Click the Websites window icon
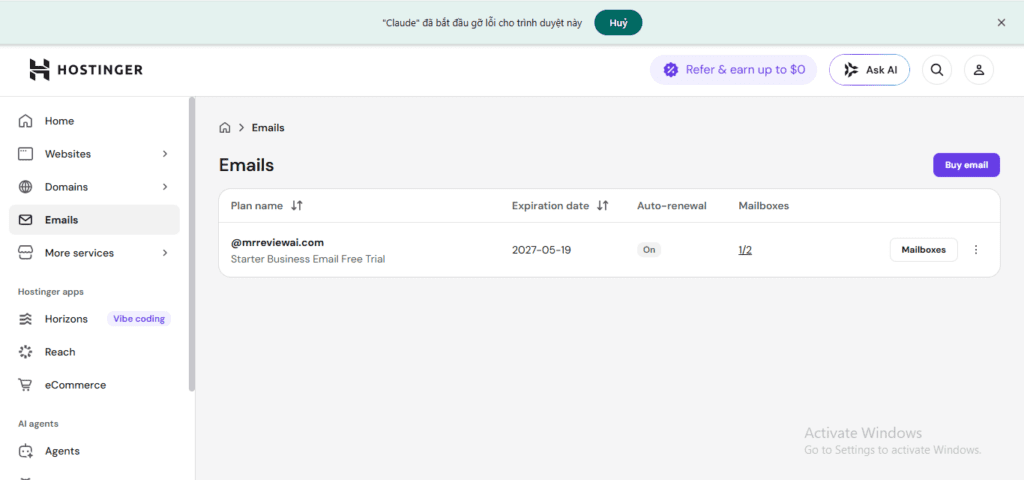 25,154
